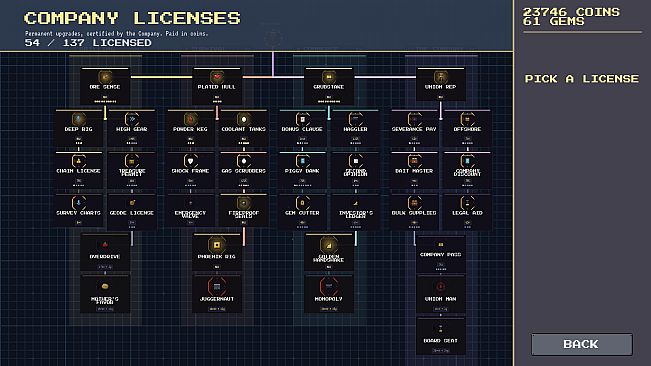Click the Monopoly name label
The width and height of the screenshot is (651, 366).
pos(329,299)
